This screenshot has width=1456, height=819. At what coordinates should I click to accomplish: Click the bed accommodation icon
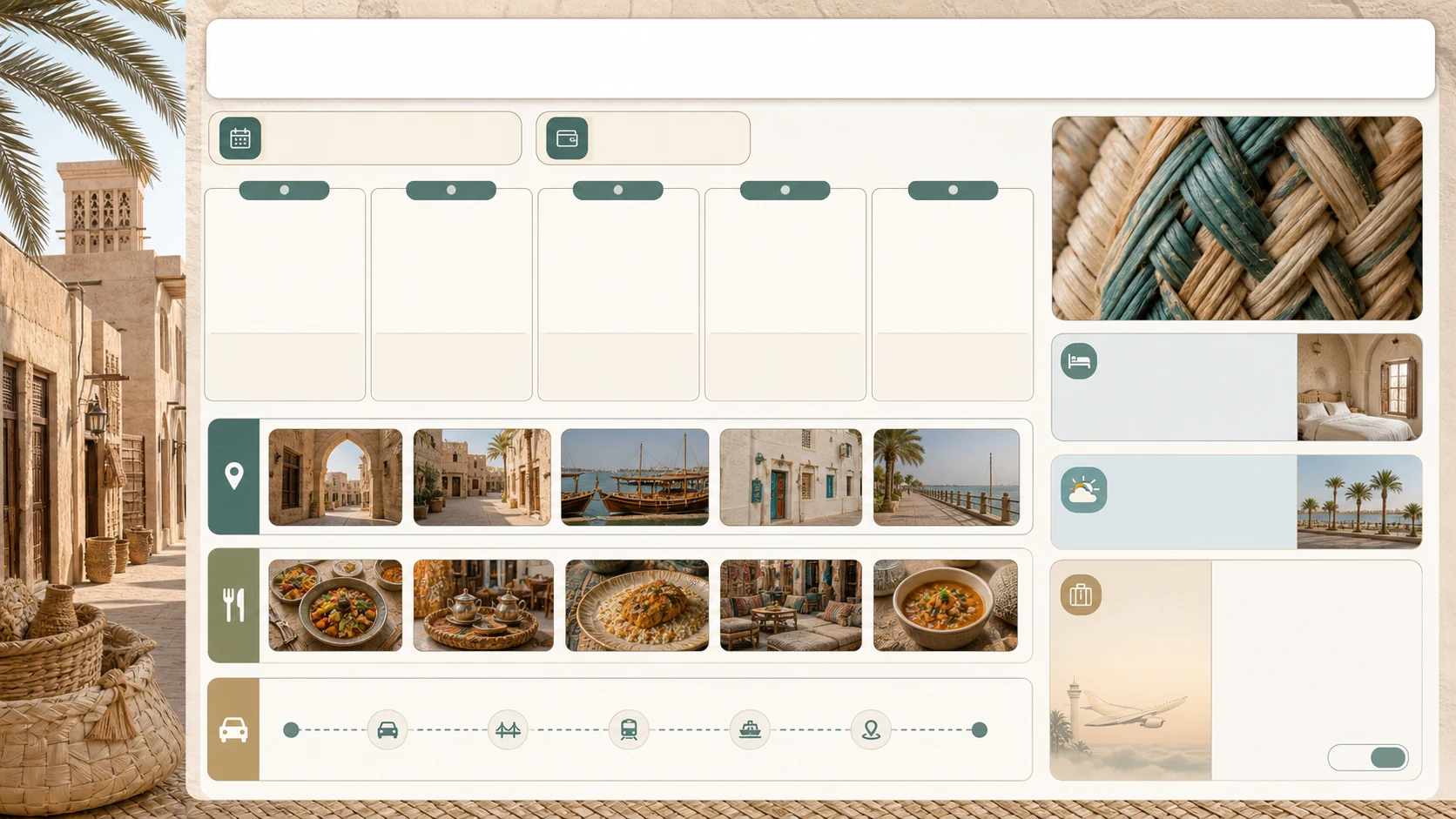[1079, 361]
